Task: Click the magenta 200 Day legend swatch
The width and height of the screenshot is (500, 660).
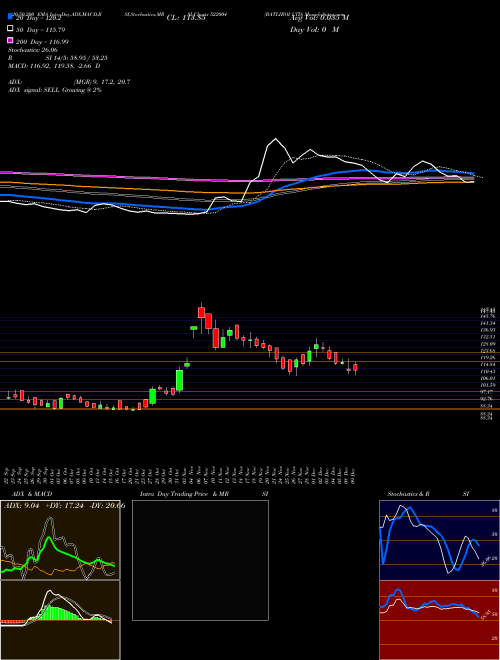Action: click(11, 40)
